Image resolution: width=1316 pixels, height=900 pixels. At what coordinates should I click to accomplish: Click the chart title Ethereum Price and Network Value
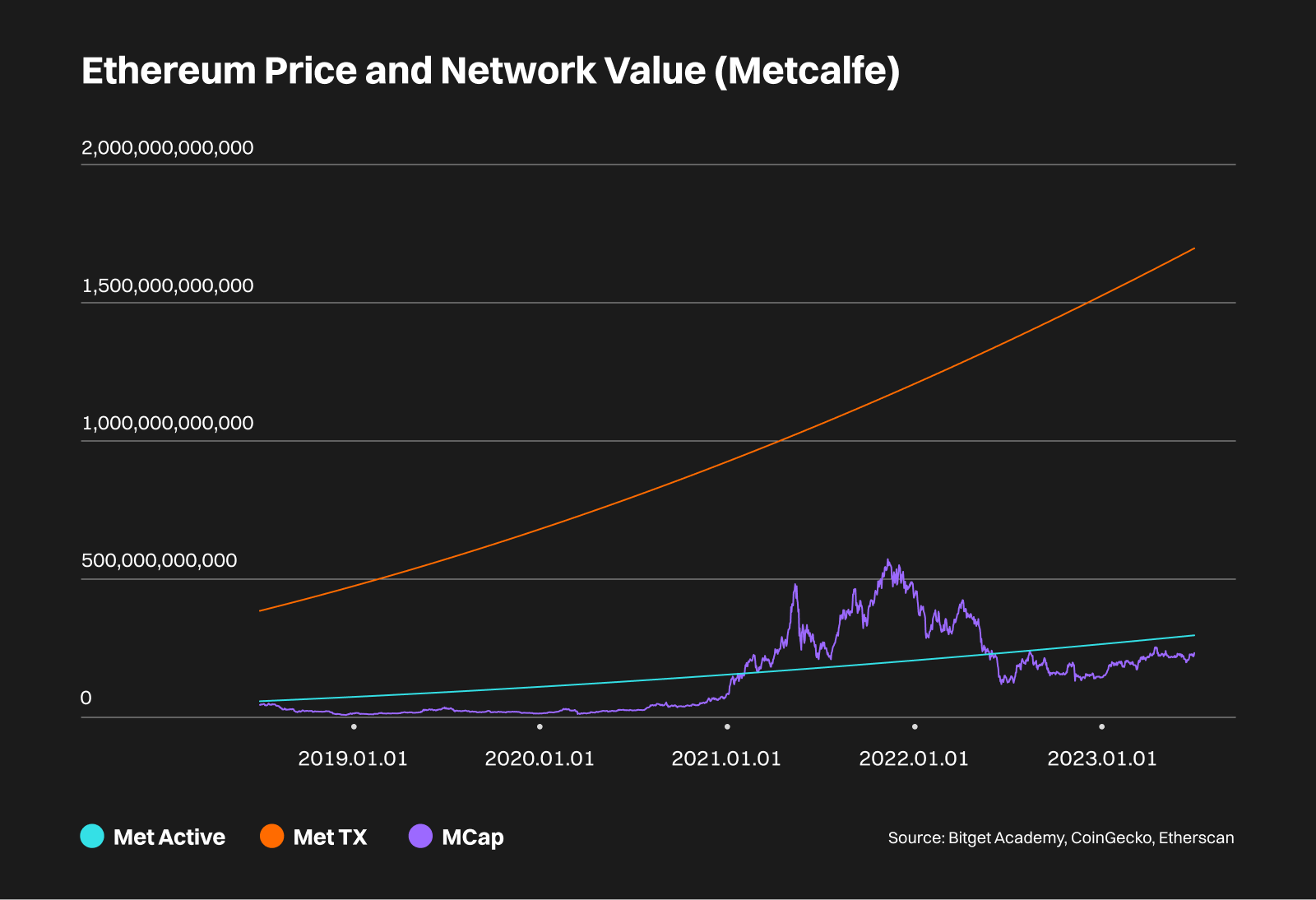490,72
